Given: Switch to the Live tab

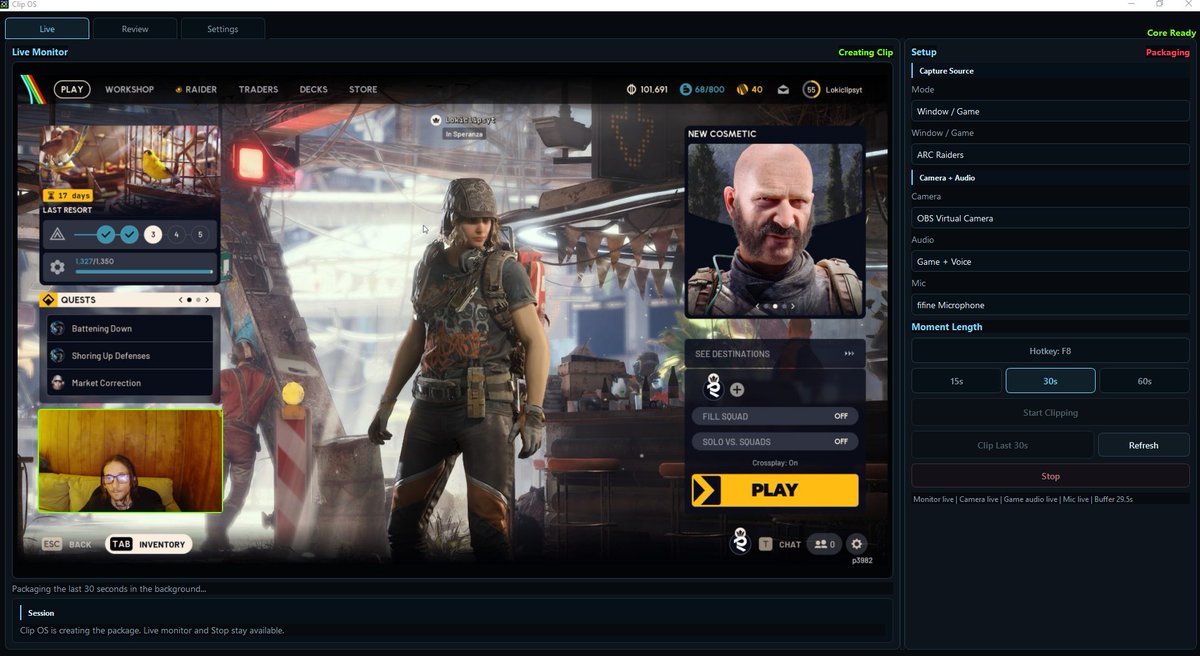Looking at the screenshot, I should tap(47, 29).
